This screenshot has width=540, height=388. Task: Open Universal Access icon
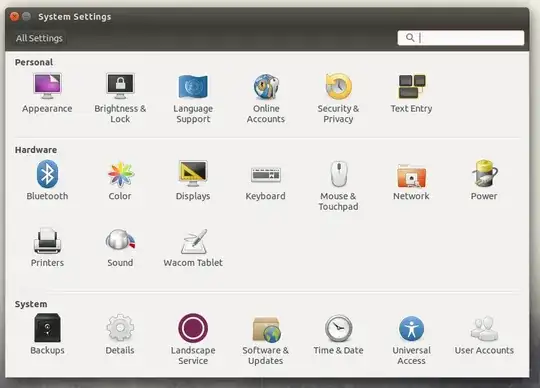[x=412, y=329]
